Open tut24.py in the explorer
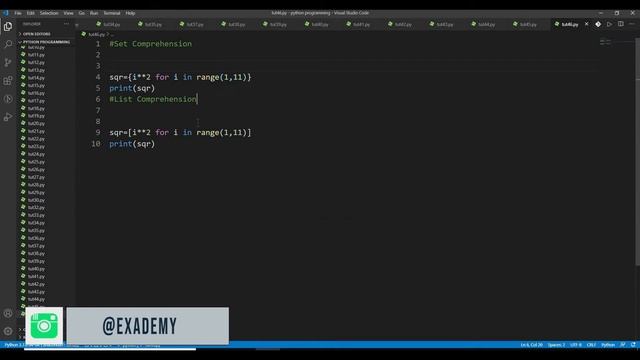The image size is (640, 360). [36, 154]
